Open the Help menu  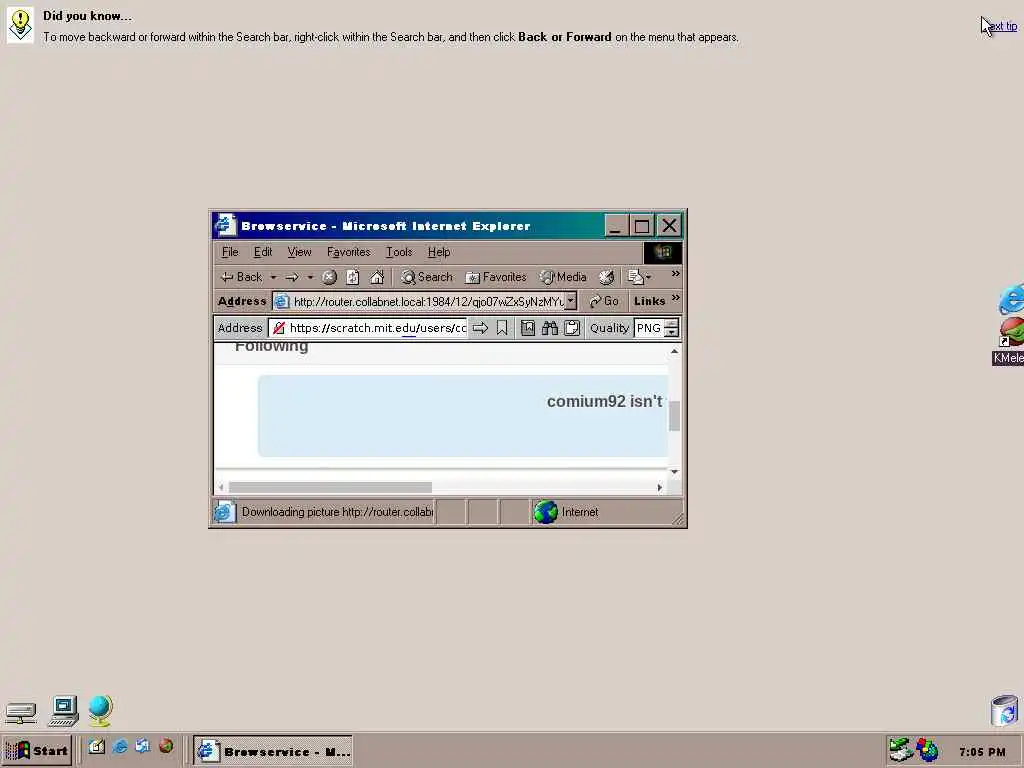click(439, 252)
